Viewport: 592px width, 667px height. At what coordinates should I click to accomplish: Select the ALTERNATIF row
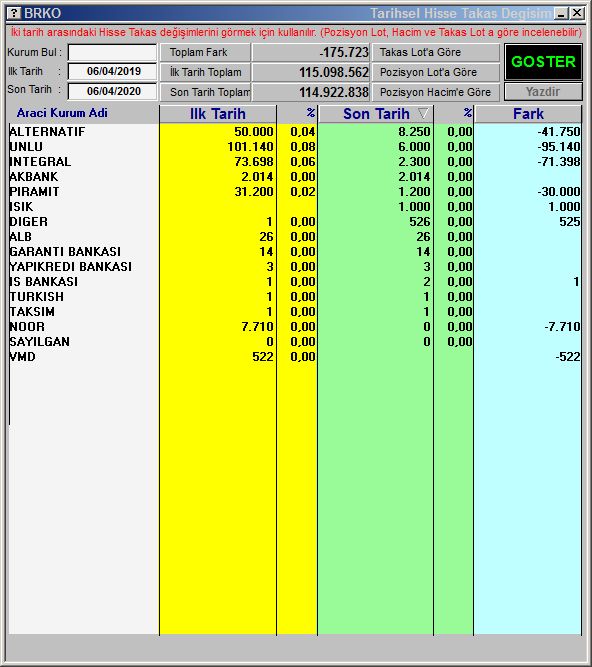[295, 131]
